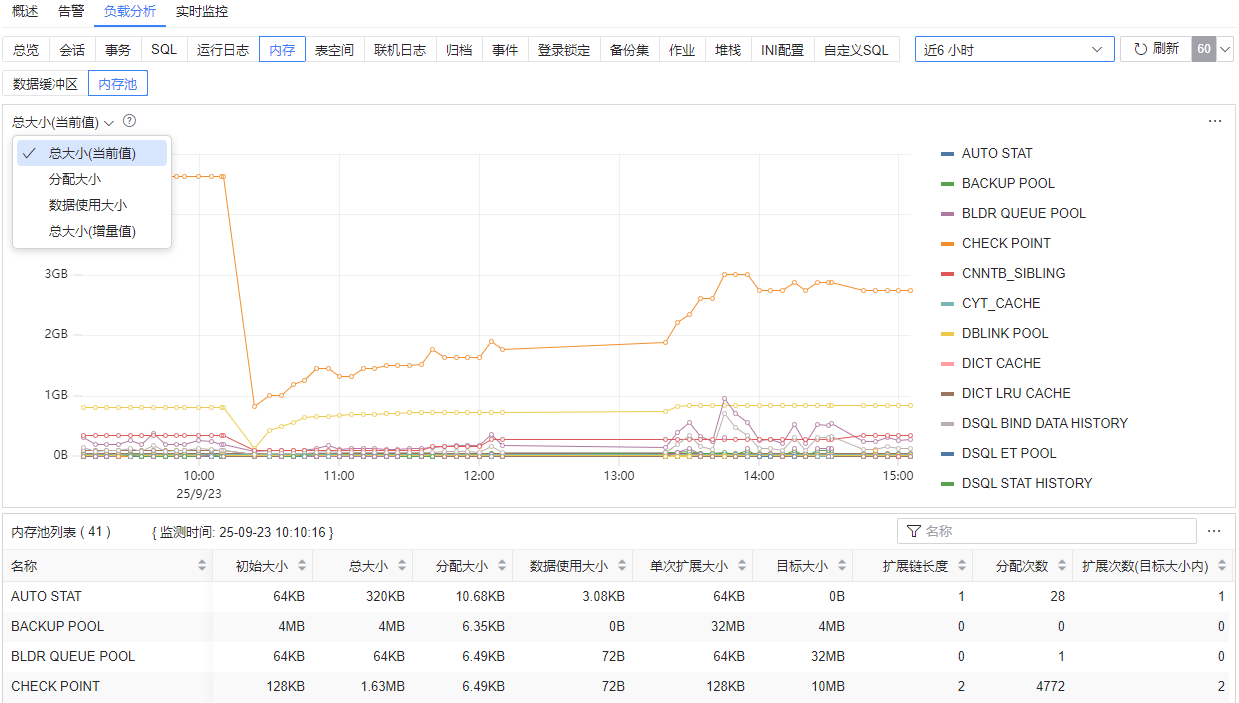This screenshot has width=1239, height=703.
Task: Go to the 总览 sub tab
Action: tap(26, 50)
